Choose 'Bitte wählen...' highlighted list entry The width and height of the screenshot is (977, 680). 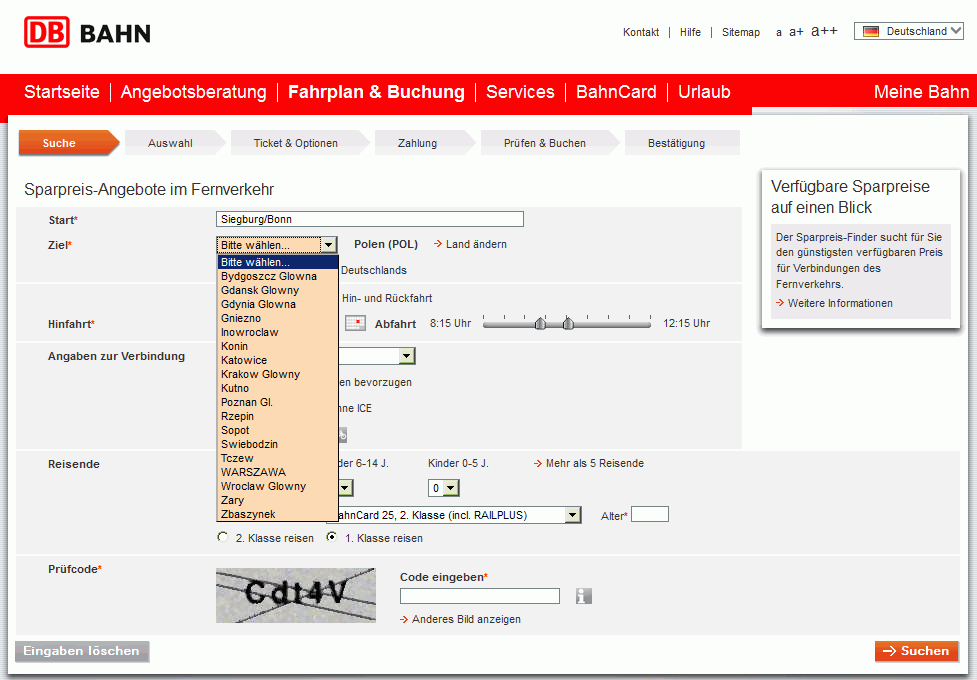[x=277, y=262]
